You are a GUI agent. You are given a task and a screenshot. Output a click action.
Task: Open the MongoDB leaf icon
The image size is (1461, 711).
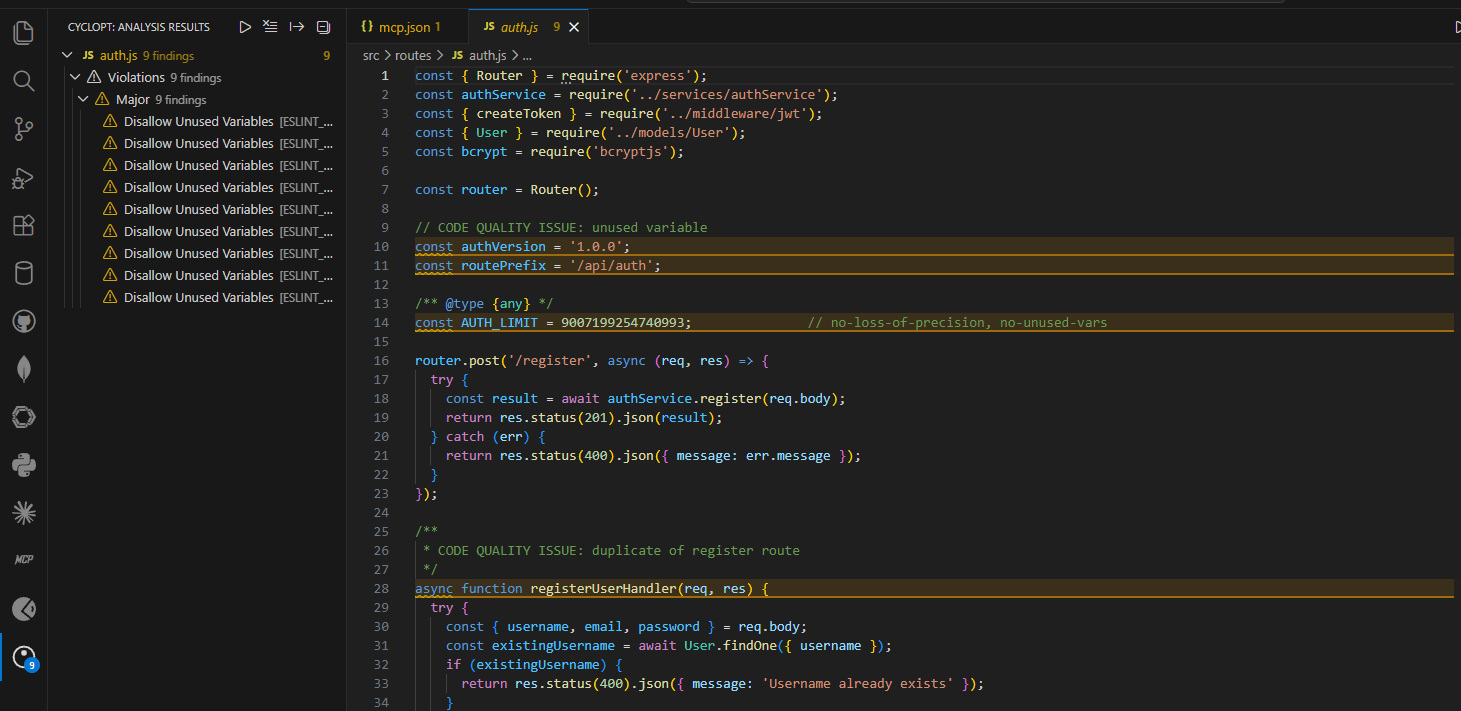pos(23,369)
